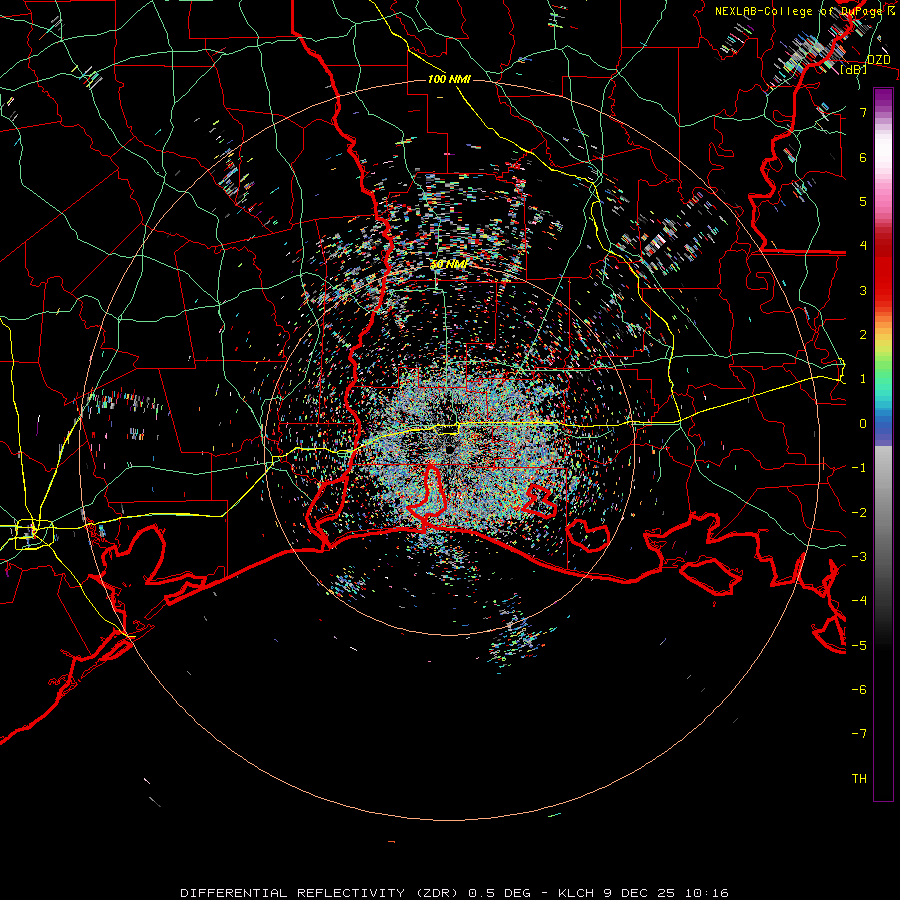Click the 1 value on color scale
The height and width of the screenshot is (900, 900).
pyautogui.click(x=863, y=379)
